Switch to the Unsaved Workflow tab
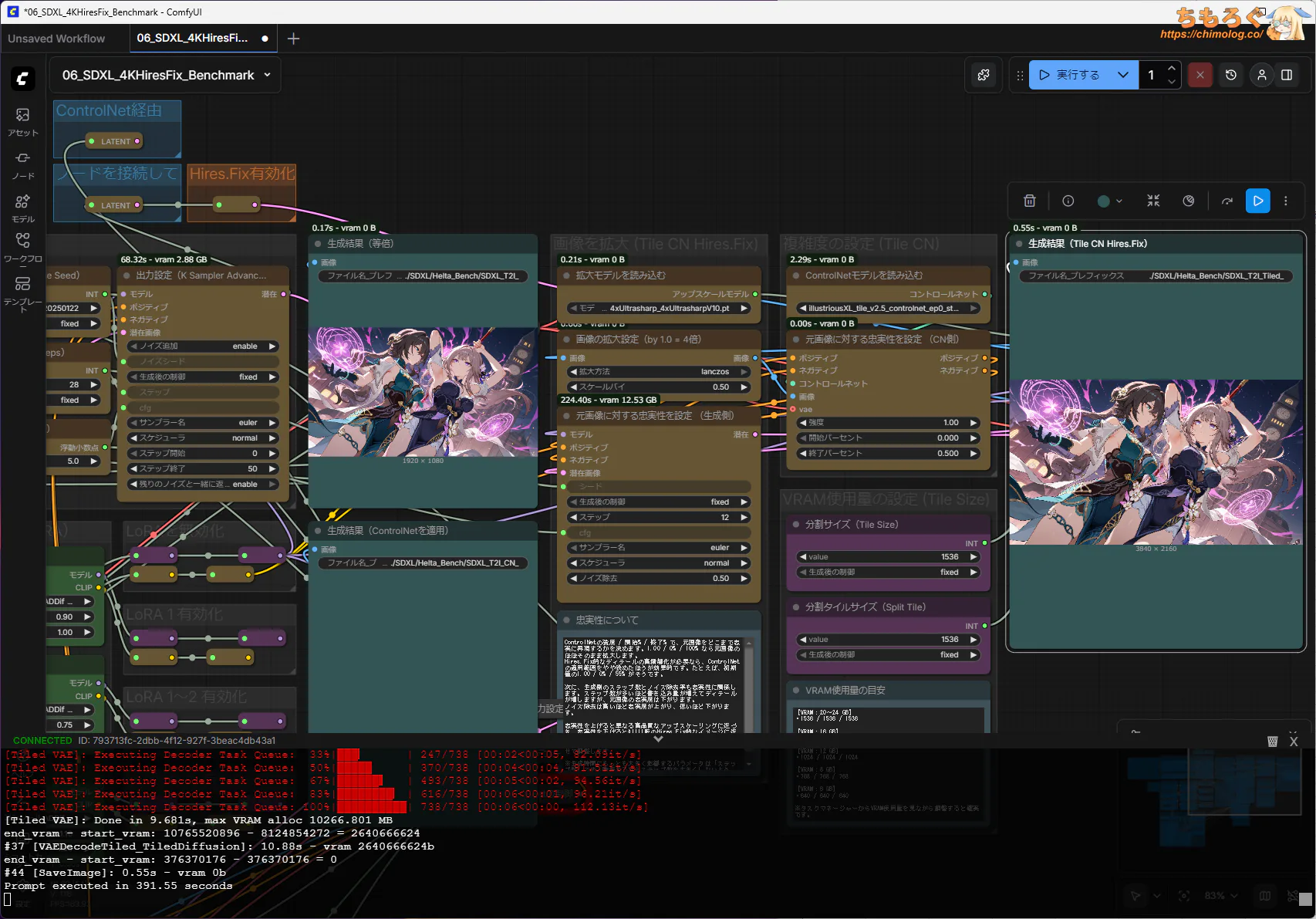 56,39
